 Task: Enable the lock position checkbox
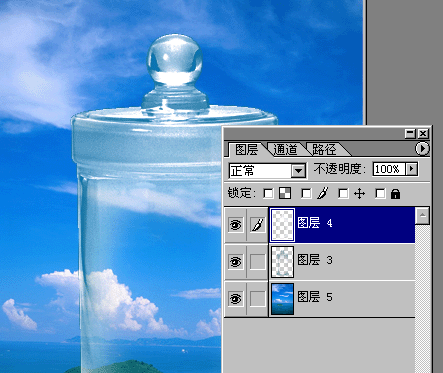(343, 193)
